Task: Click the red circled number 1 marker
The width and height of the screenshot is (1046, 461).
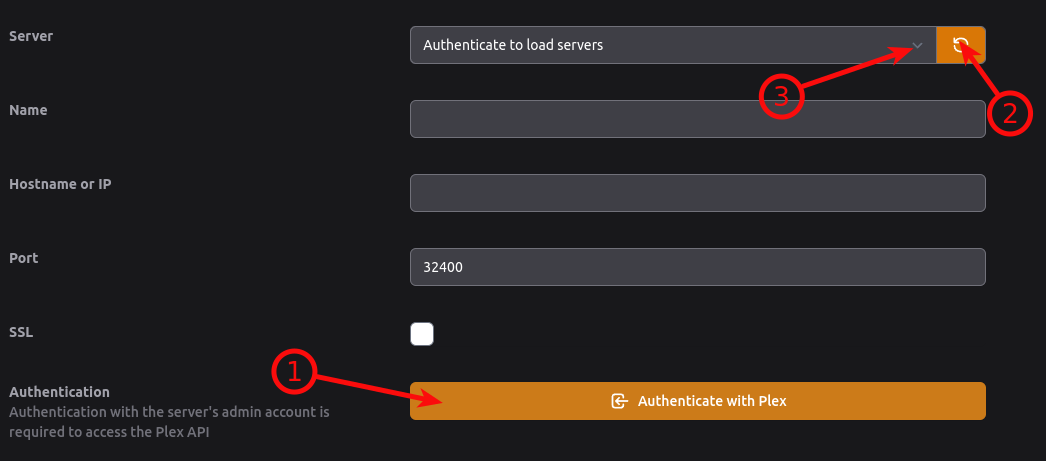Action: 294,372
